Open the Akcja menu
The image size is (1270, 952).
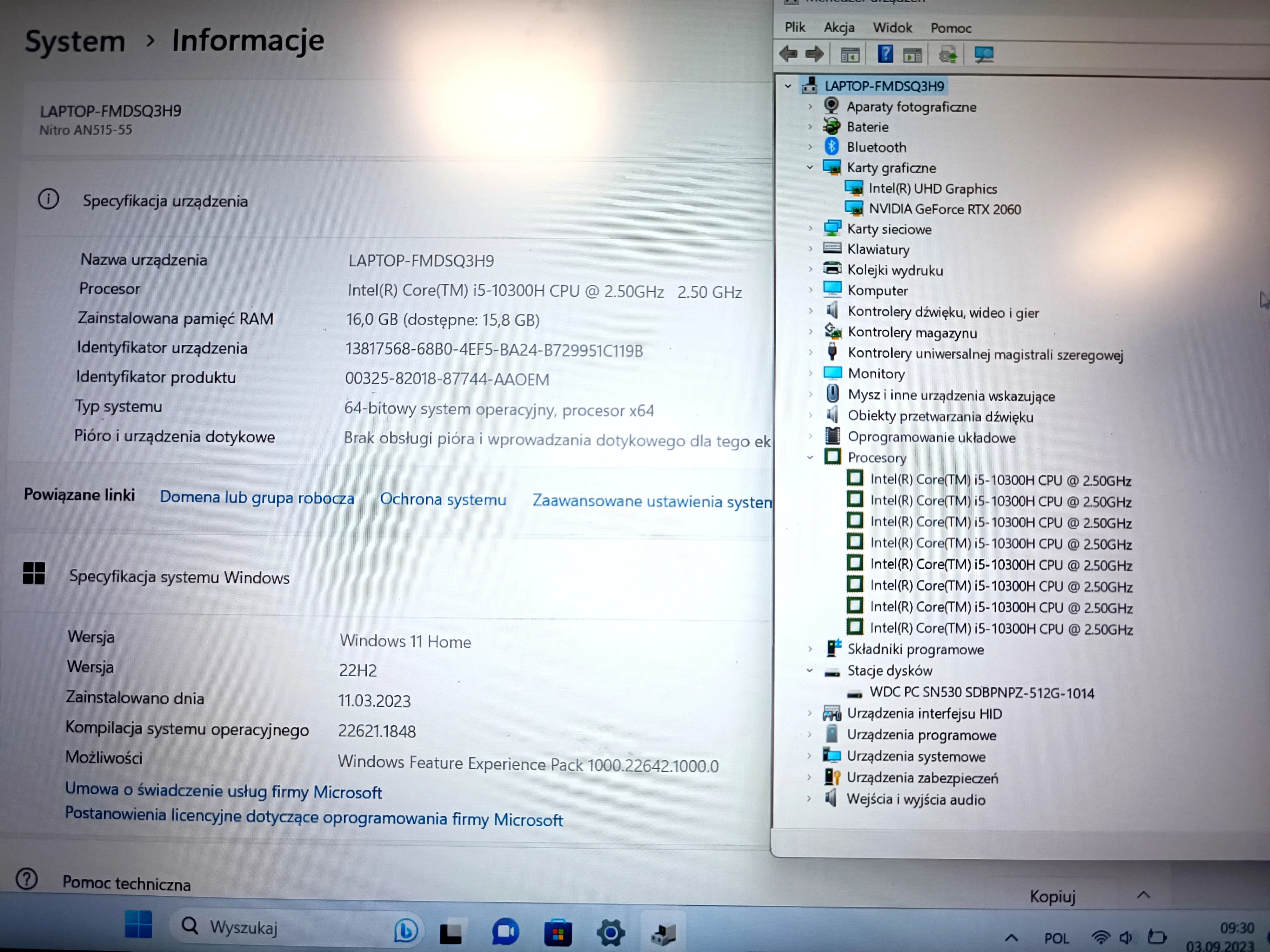(x=839, y=28)
